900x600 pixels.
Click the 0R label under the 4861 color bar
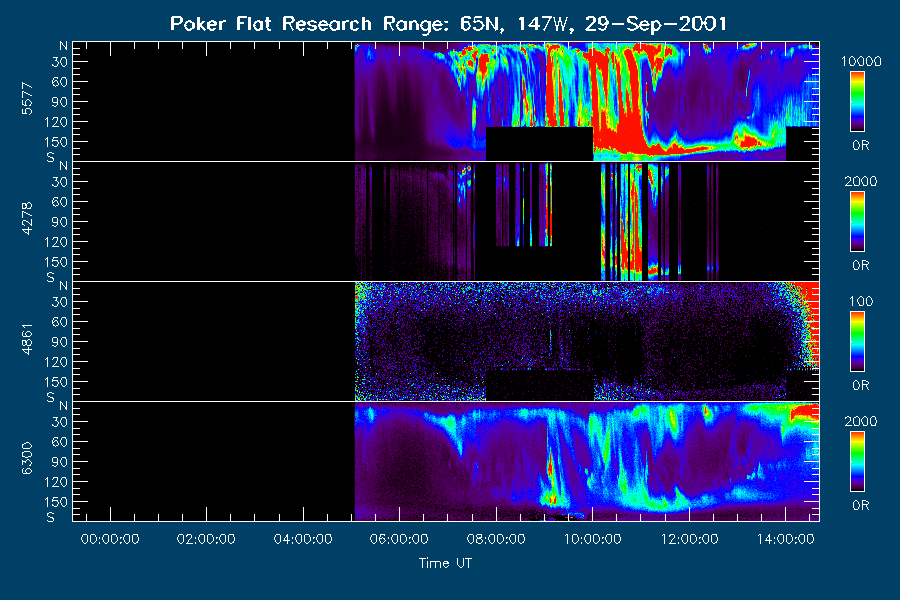[x=860, y=386]
